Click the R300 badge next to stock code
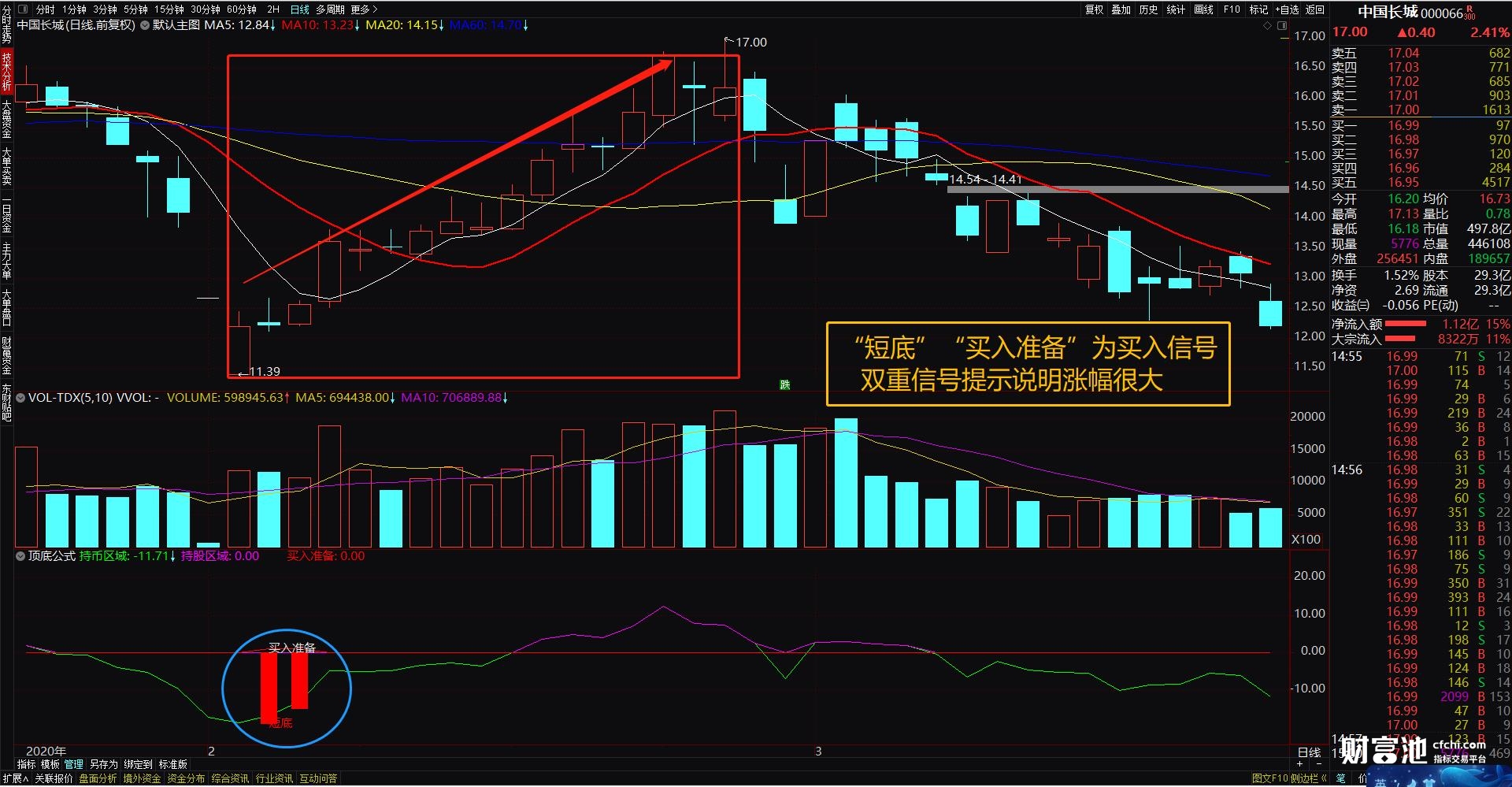The width and height of the screenshot is (1512, 787). [x=1469, y=13]
